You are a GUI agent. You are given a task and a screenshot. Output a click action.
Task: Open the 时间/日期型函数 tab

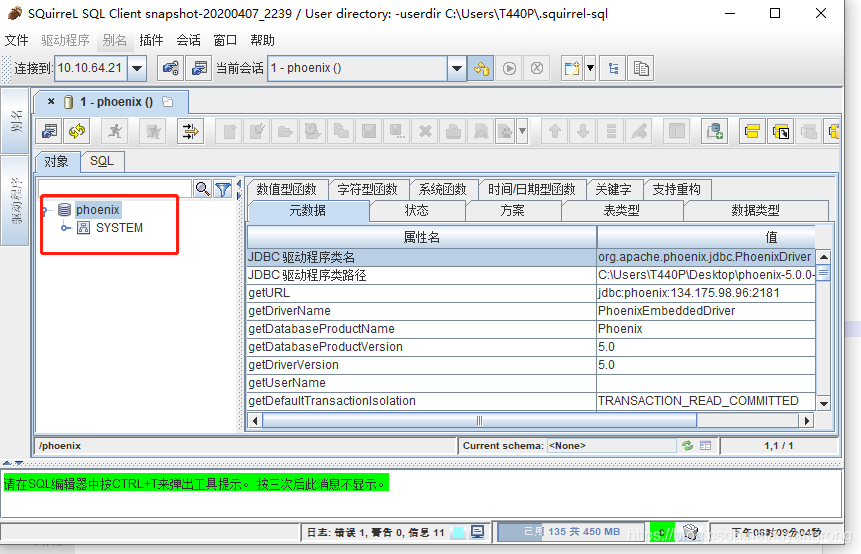[x=532, y=189]
